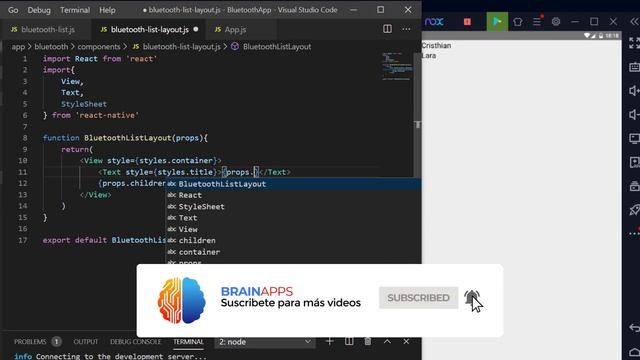This screenshot has height=360, width=640.
Task: Open the Nox skin (shirt) icon
Action: 518,22
